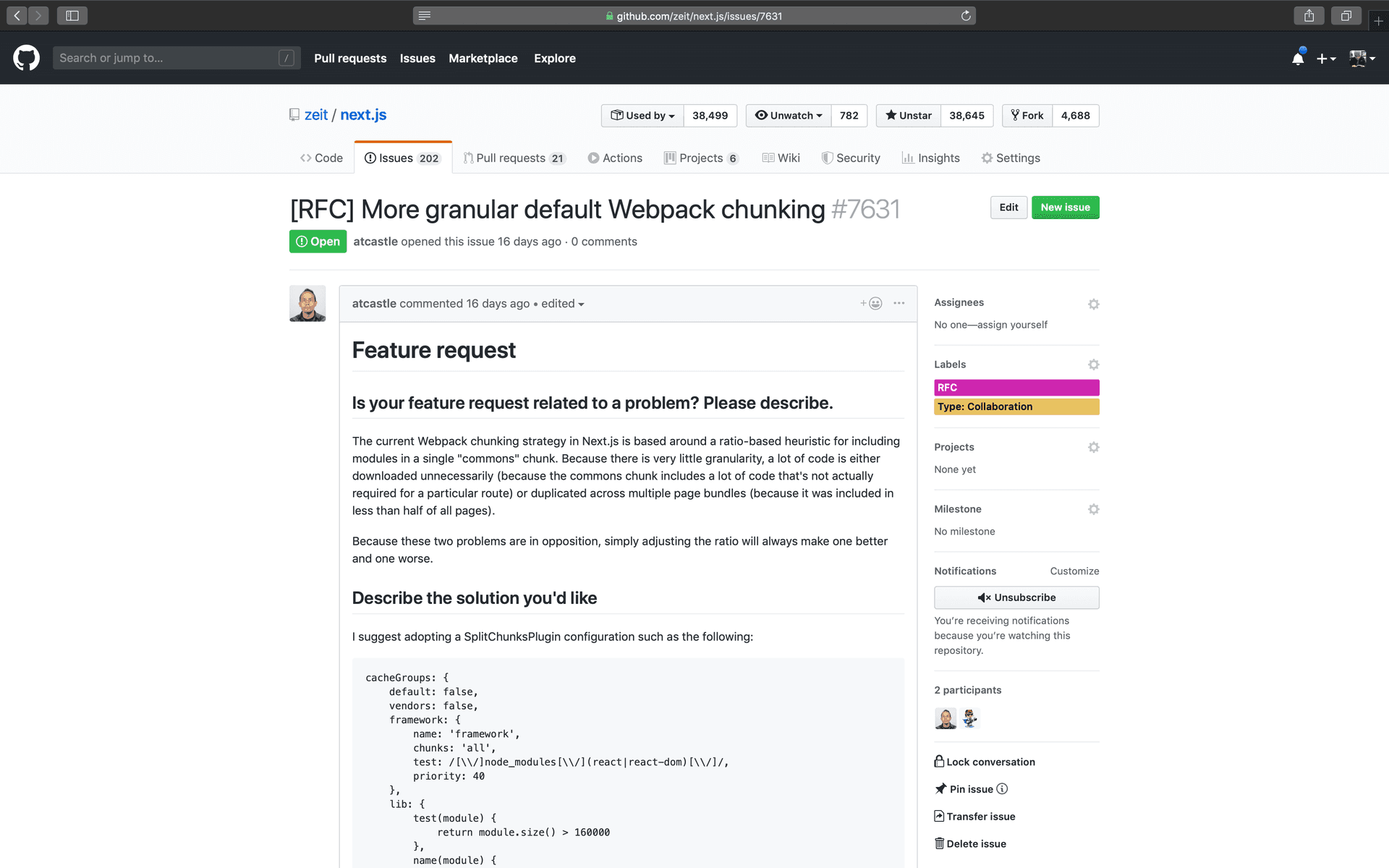Reload the page

966,15
